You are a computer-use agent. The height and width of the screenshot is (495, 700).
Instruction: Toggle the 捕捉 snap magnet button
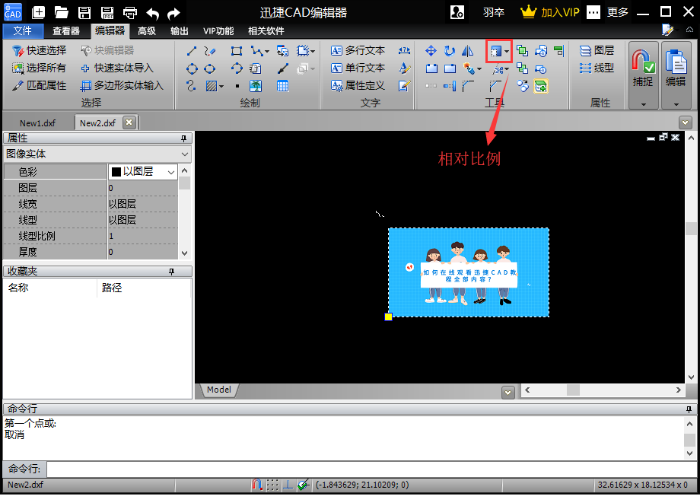pyautogui.click(x=643, y=67)
